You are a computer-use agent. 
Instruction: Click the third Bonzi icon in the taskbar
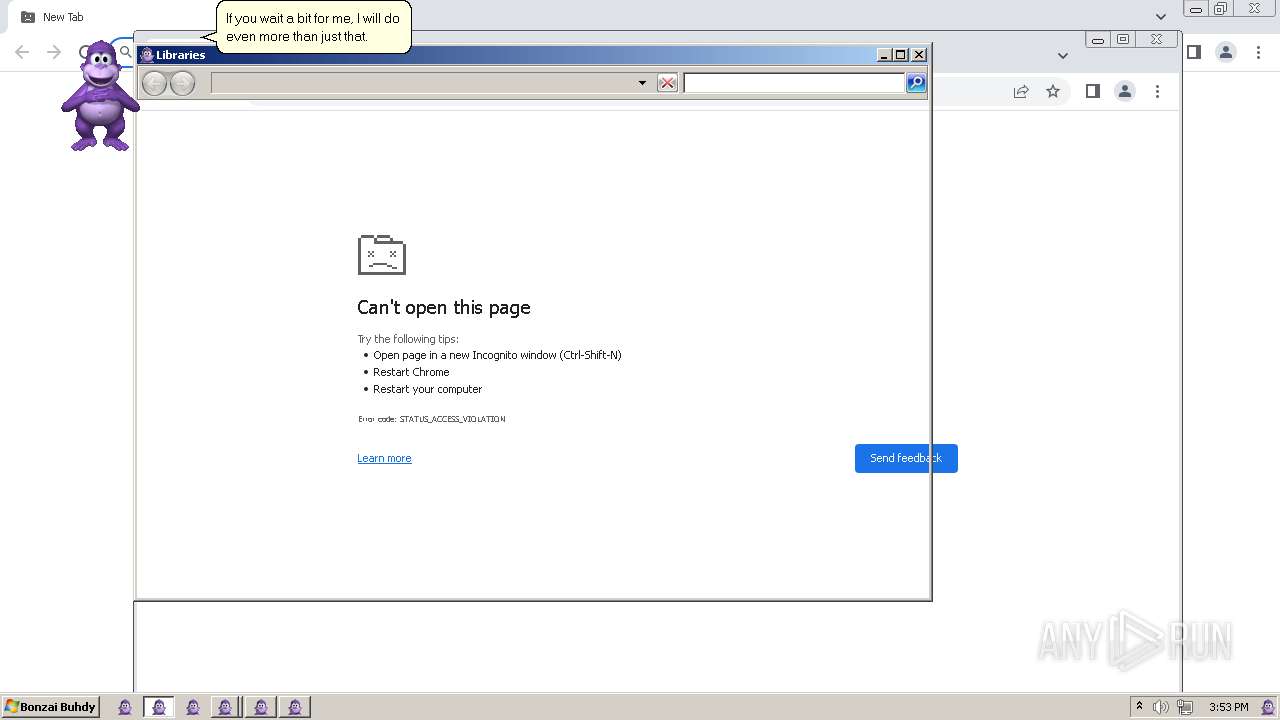(x=193, y=707)
